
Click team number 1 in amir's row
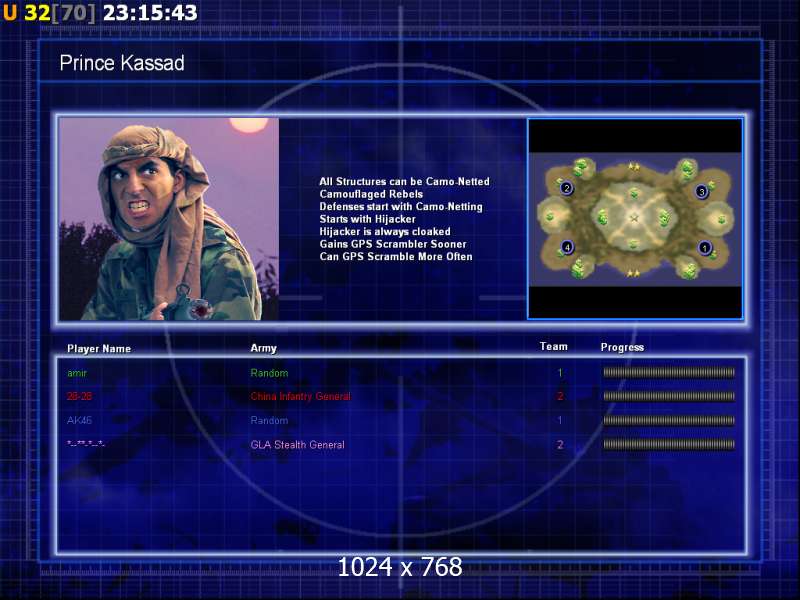[560, 373]
